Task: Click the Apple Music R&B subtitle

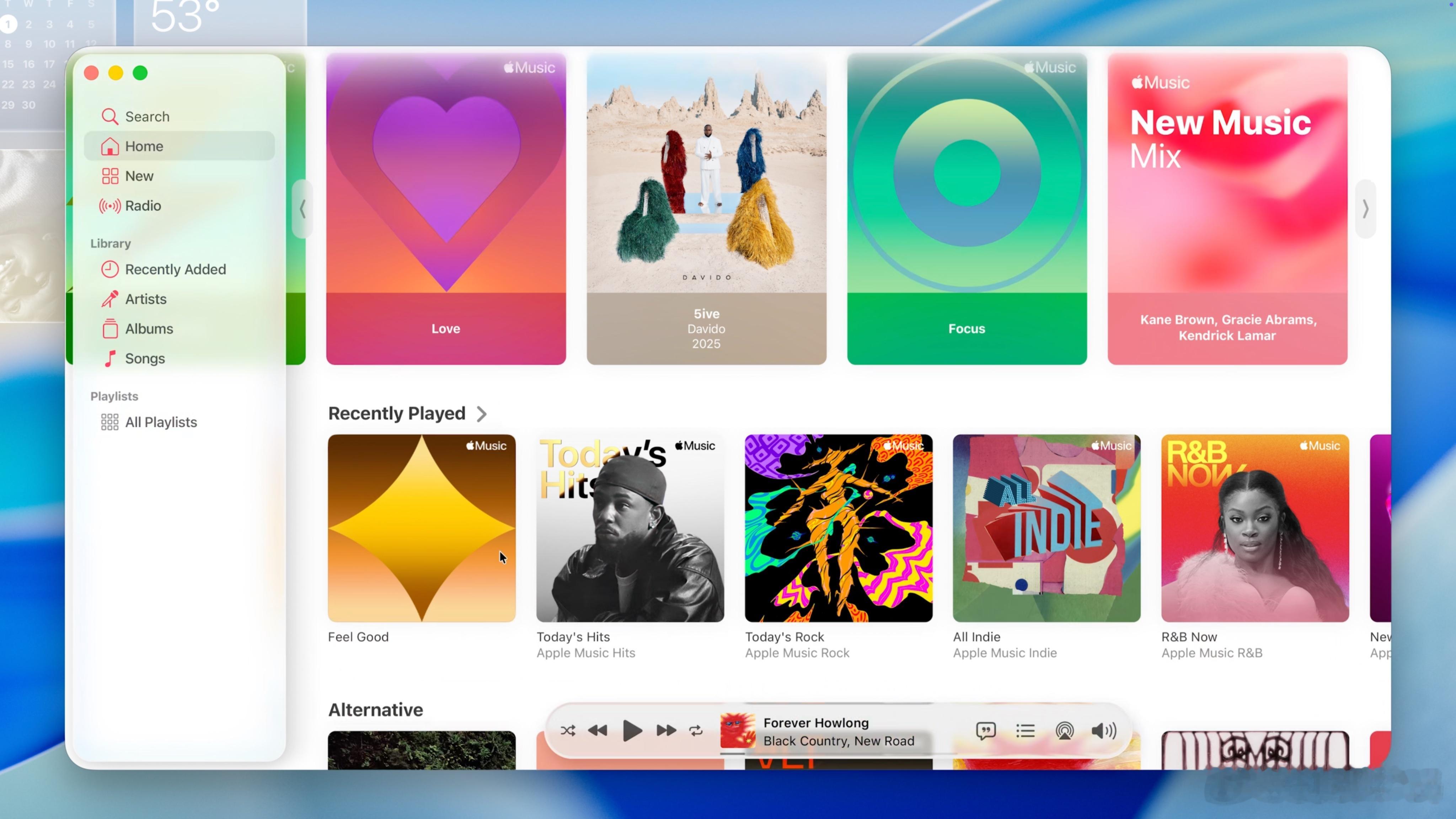Action: pos(1212,653)
